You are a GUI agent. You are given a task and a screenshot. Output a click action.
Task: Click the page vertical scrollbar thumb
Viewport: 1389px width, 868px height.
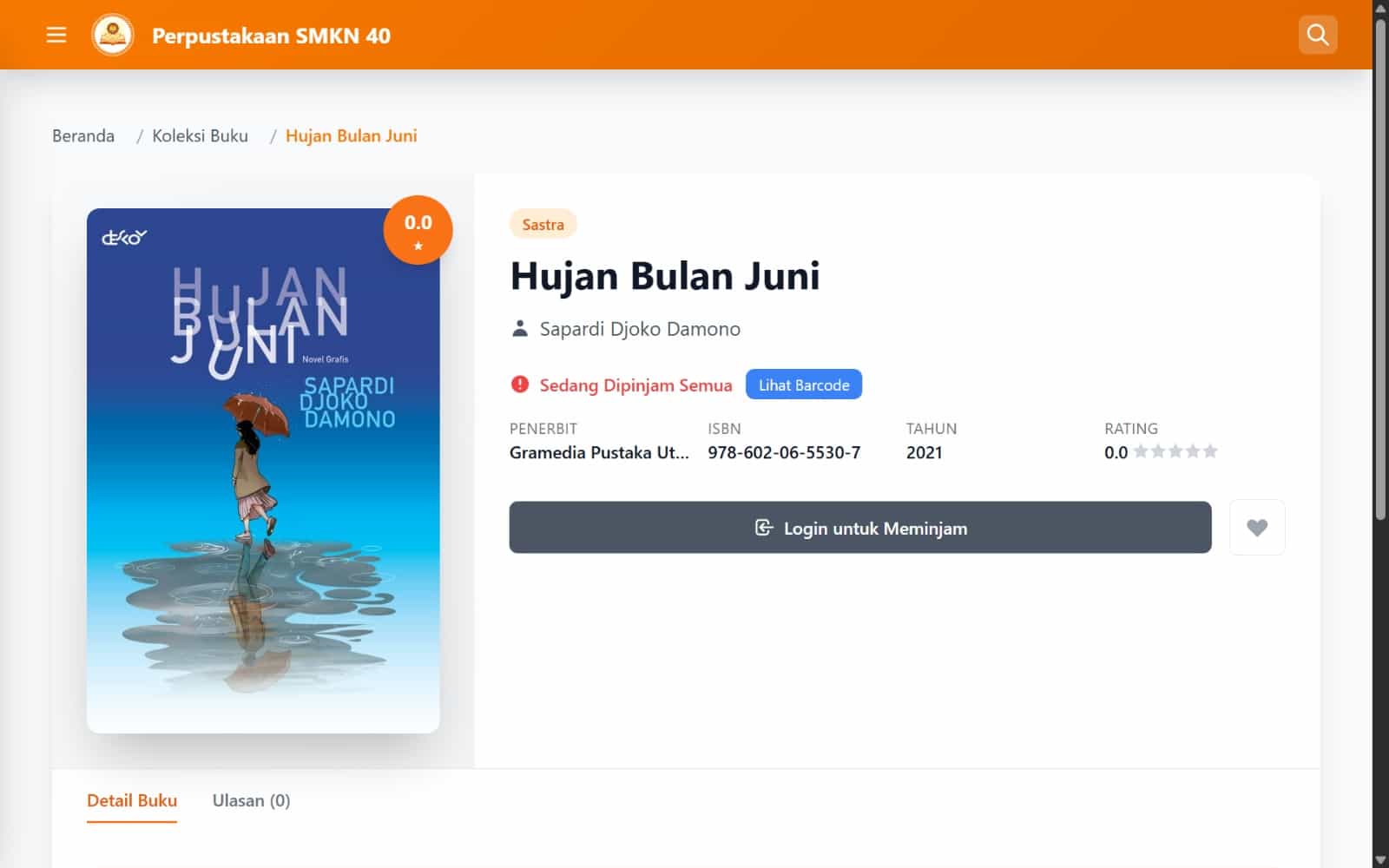click(1380, 269)
